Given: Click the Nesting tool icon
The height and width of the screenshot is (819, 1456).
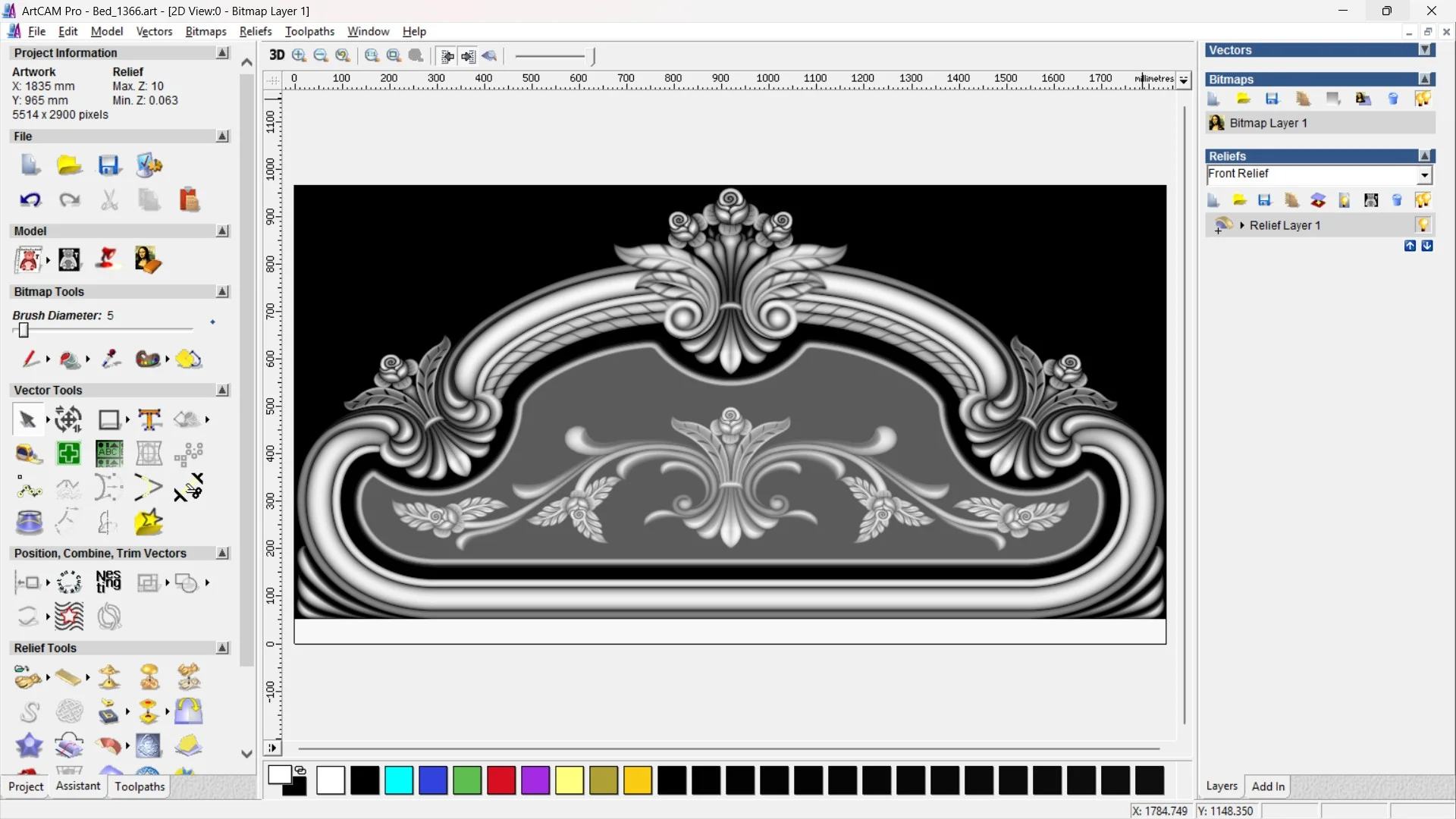Looking at the screenshot, I should 108,582.
